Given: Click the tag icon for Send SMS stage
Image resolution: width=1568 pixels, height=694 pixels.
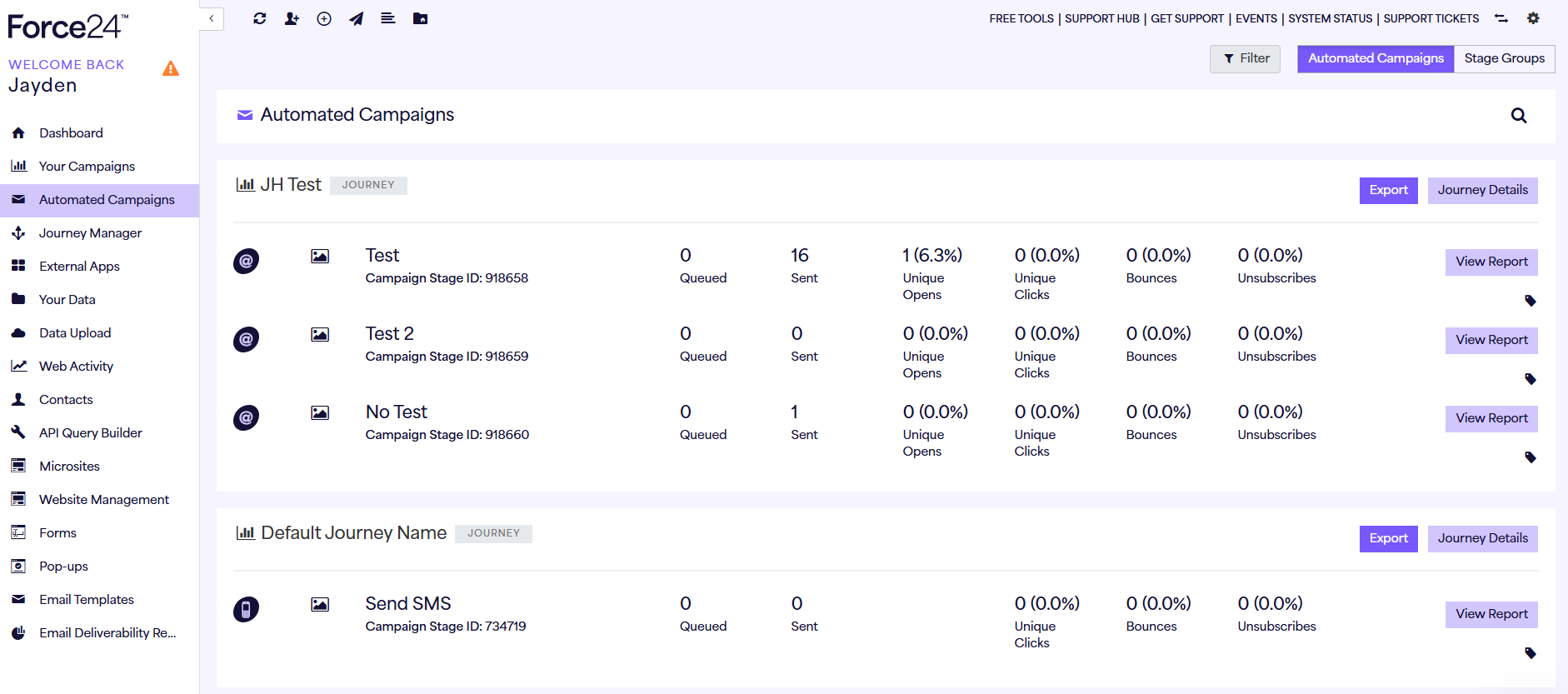Looking at the screenshot, I should click(x=1531, y=653).
